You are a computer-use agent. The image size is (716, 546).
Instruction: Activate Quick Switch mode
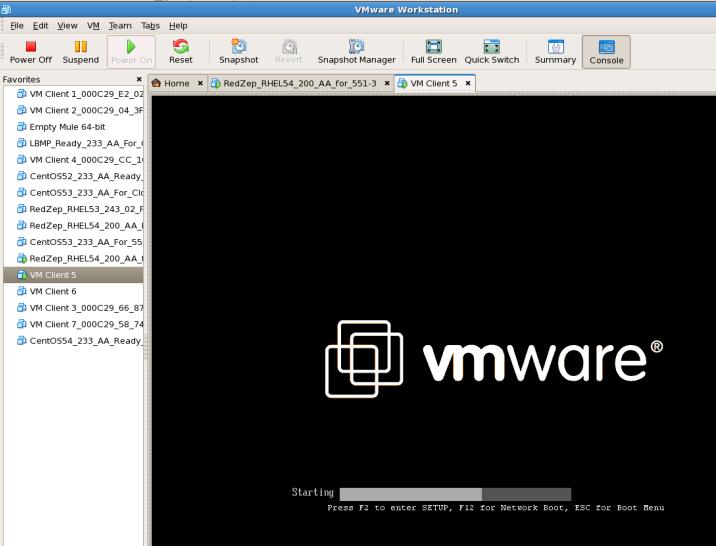(492, 52)
